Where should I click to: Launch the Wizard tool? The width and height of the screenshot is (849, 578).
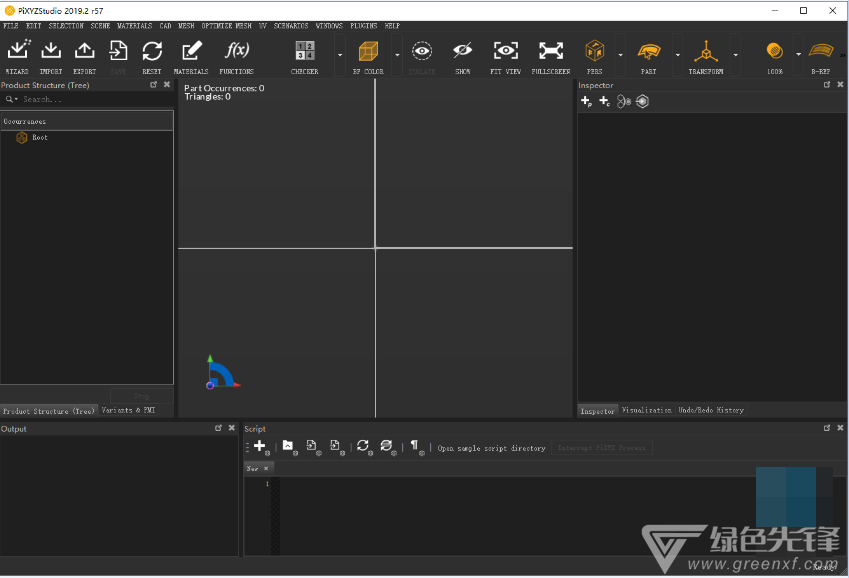click(19, 55)
